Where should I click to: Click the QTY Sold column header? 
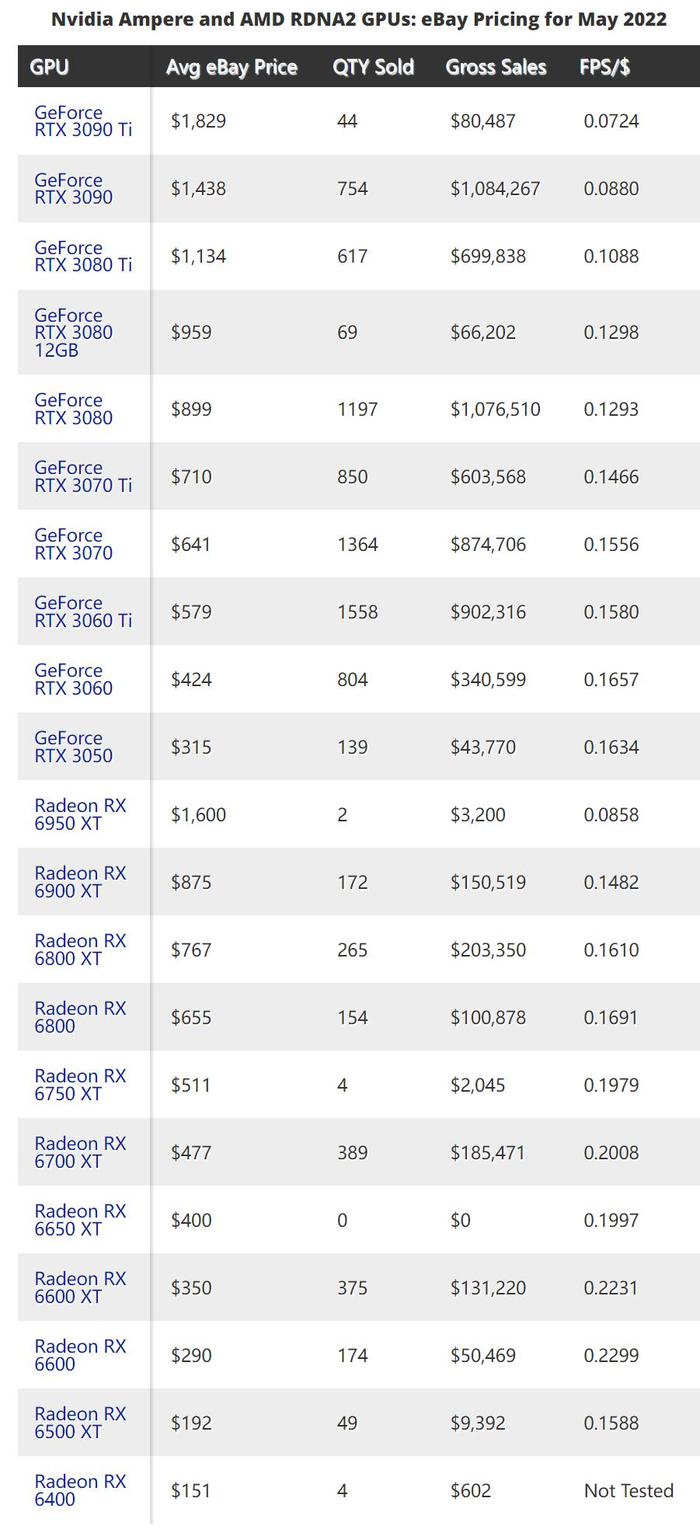(374, 67)
